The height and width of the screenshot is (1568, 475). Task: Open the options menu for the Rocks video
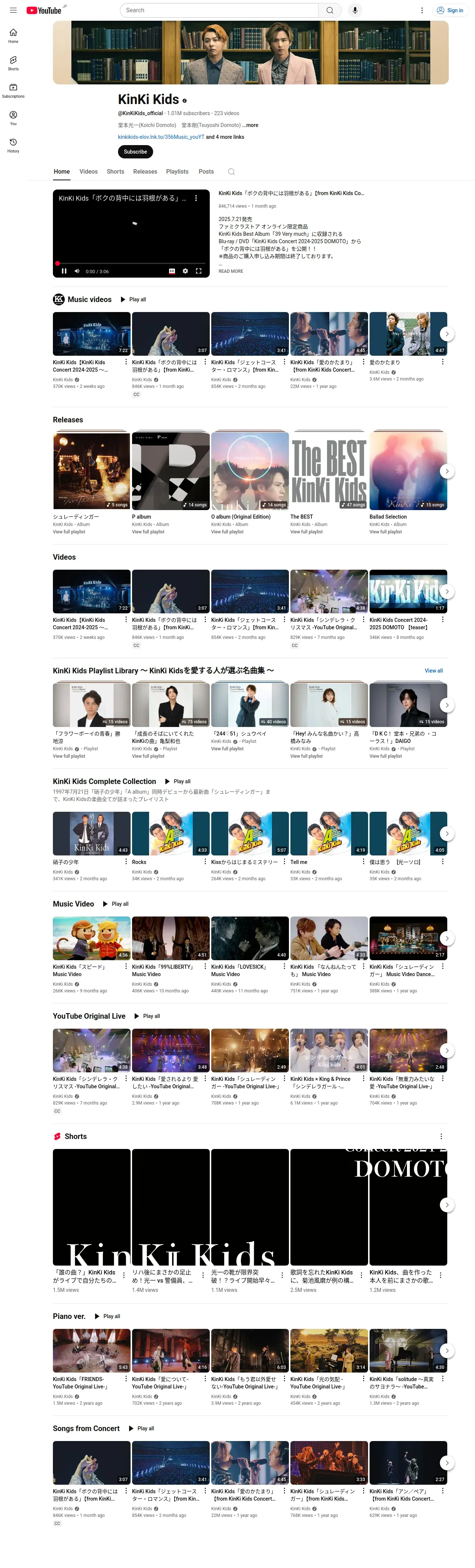click(x=205, y=861)
